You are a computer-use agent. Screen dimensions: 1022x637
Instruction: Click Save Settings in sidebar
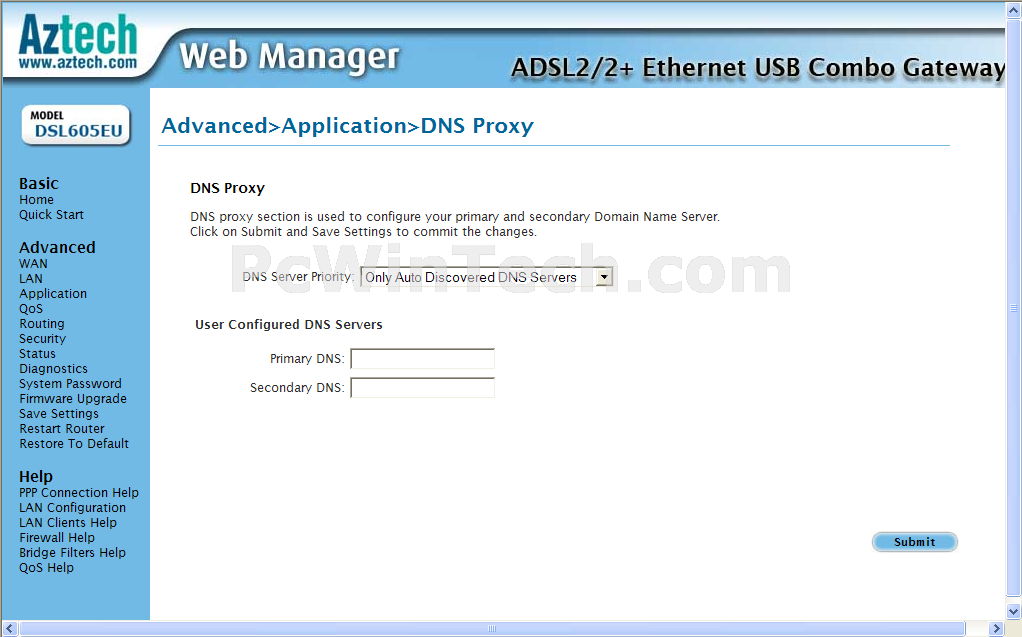(59, 413)
